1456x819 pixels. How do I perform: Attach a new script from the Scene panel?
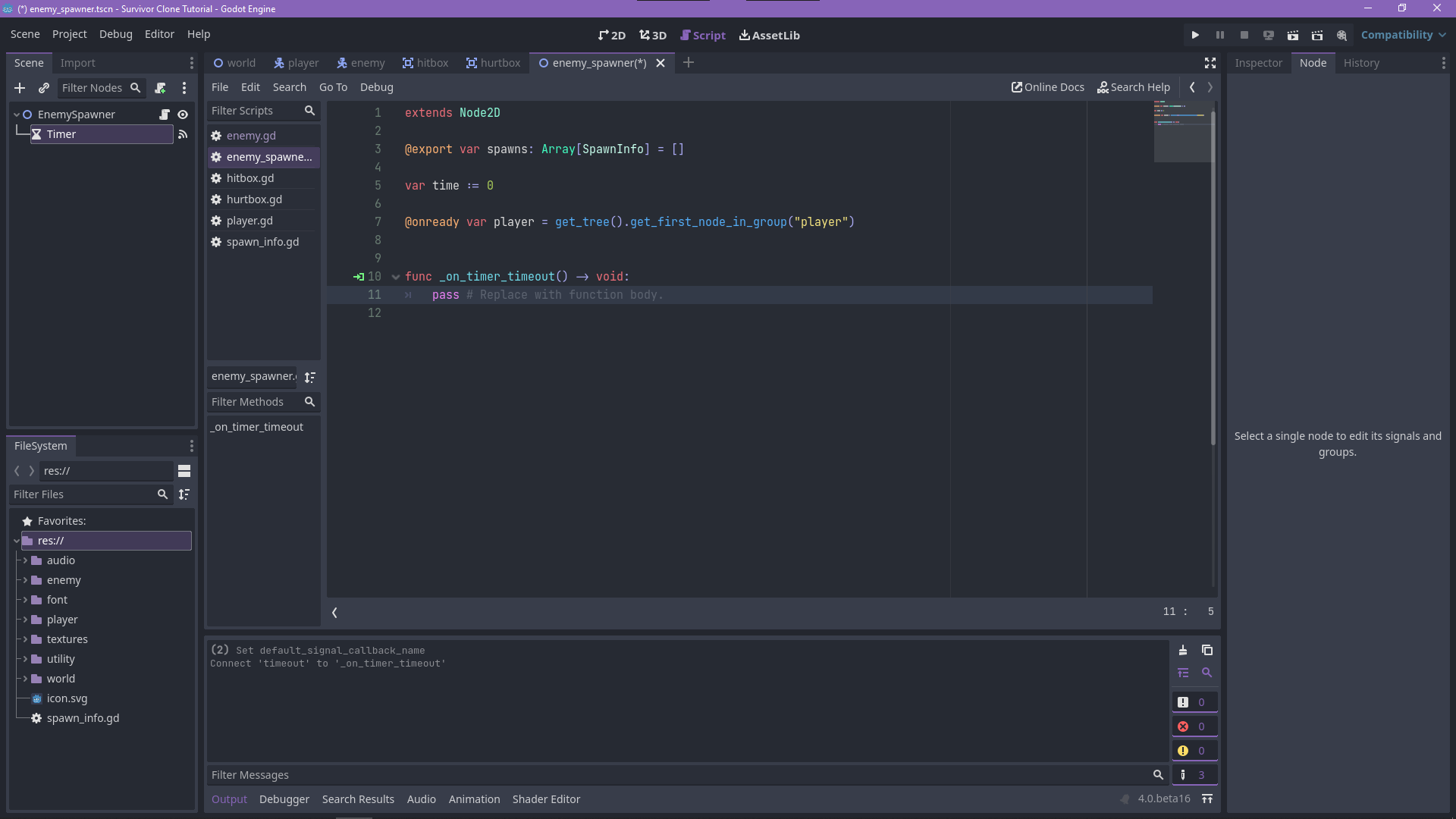click(160, 88)
